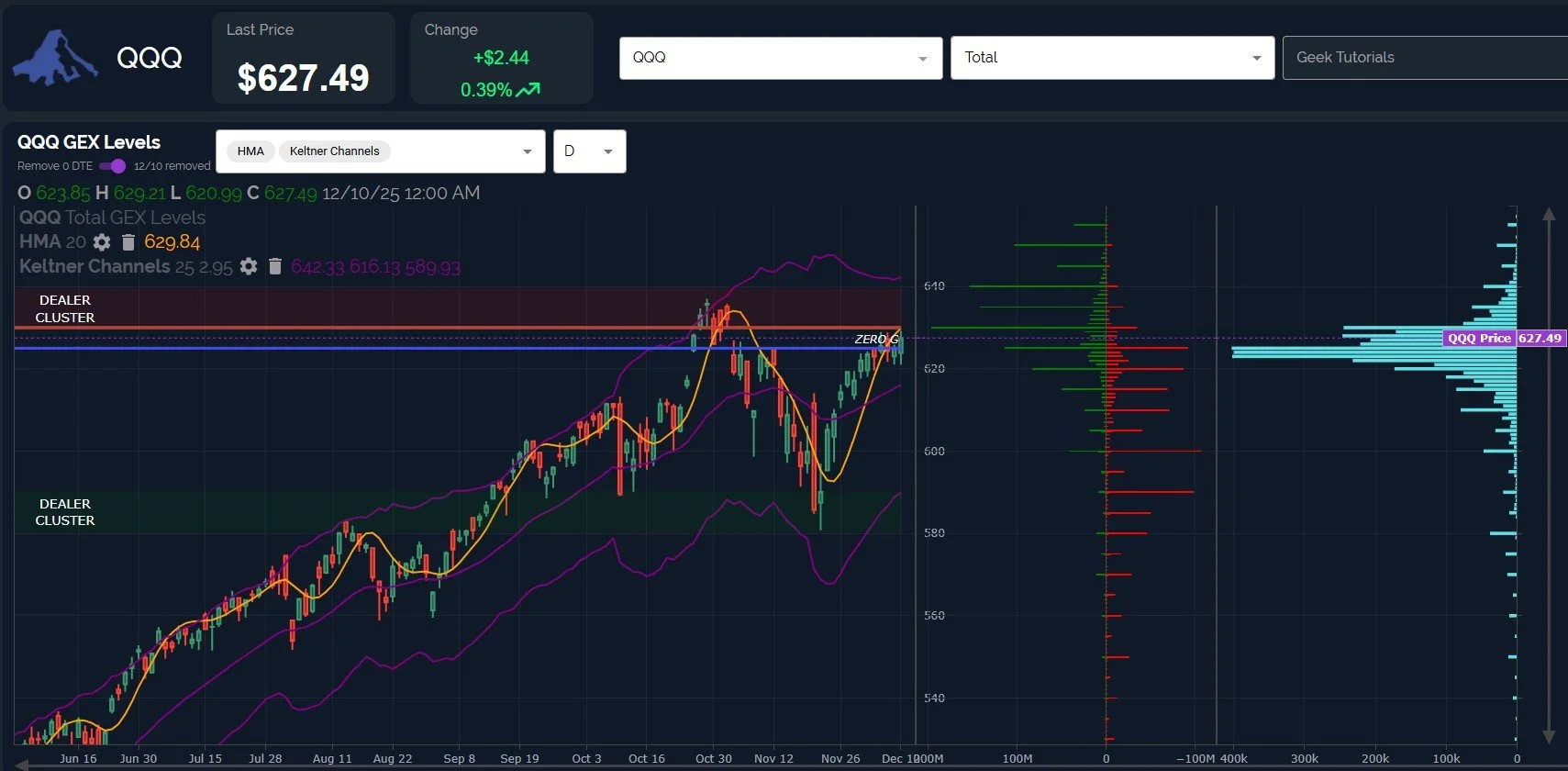Open HMA indicator settings gear
The width and height of the screenshot is (1568, 771).
pyautogui.click(x=102, y=242)
